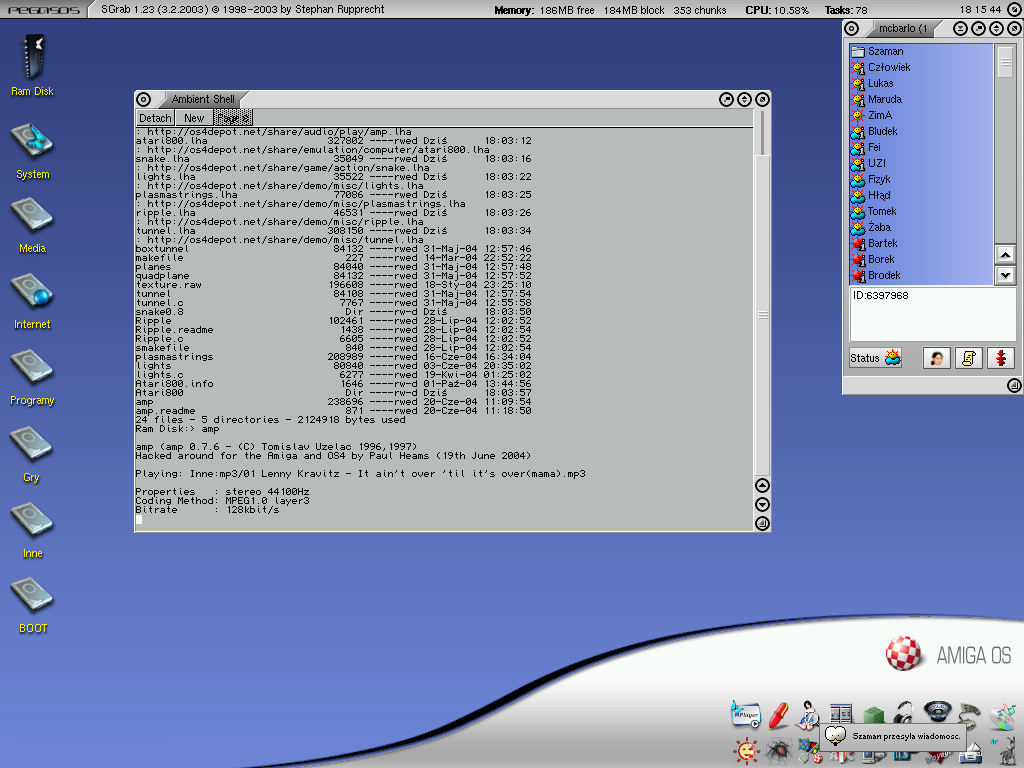Click the ghosted button beside New
The image size is (1024, 768).
[233, 118]
